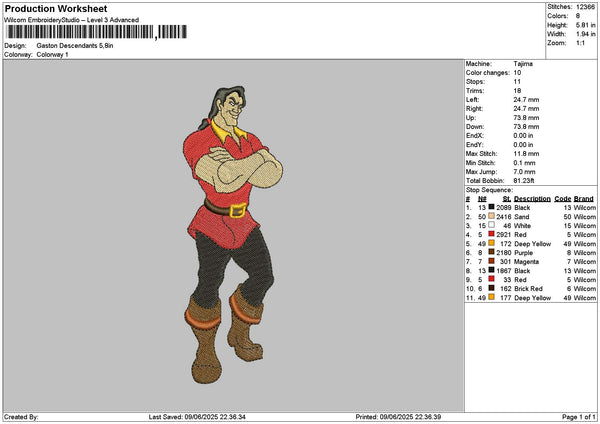Select the Stitches value '12366'
This screenshot has width=600, height=424.
pyautogui.click(x=585, y=7)
